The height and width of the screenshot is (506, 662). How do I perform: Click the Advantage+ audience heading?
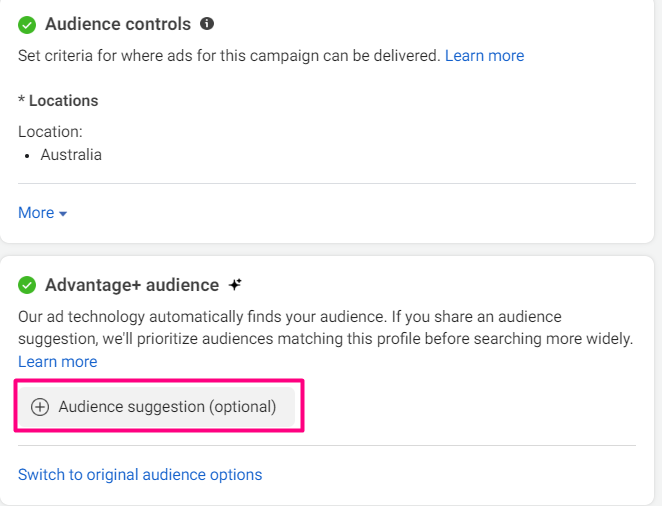[132, 285]
